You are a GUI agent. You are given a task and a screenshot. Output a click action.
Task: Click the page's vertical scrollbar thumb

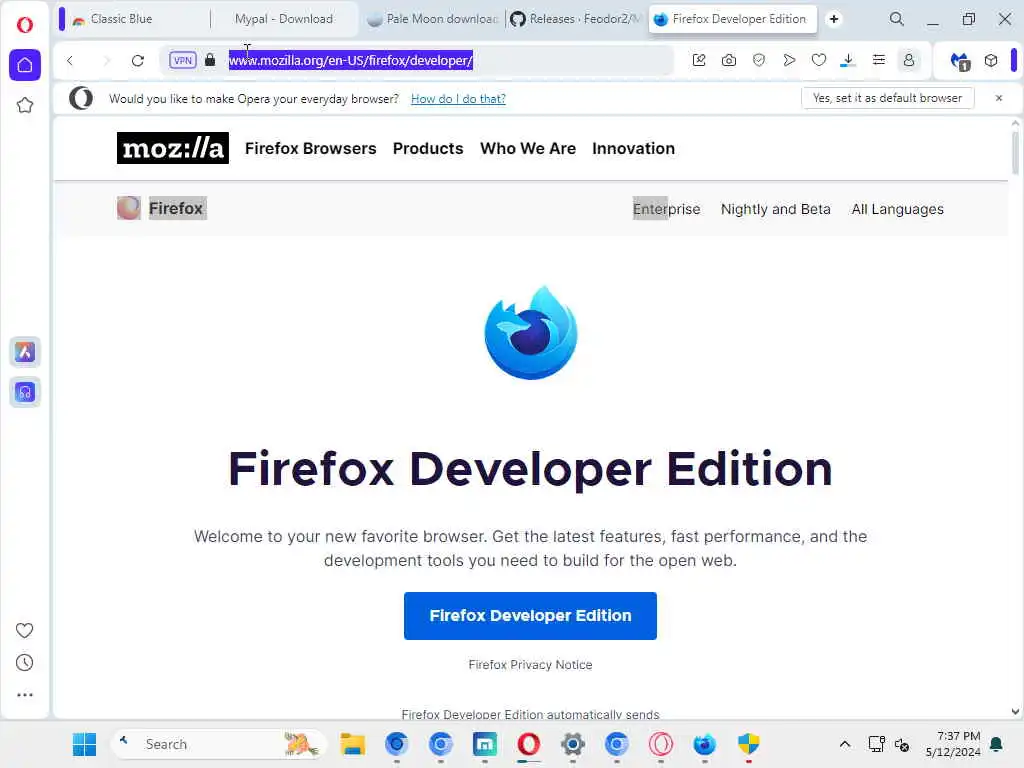coord(1015,152)
